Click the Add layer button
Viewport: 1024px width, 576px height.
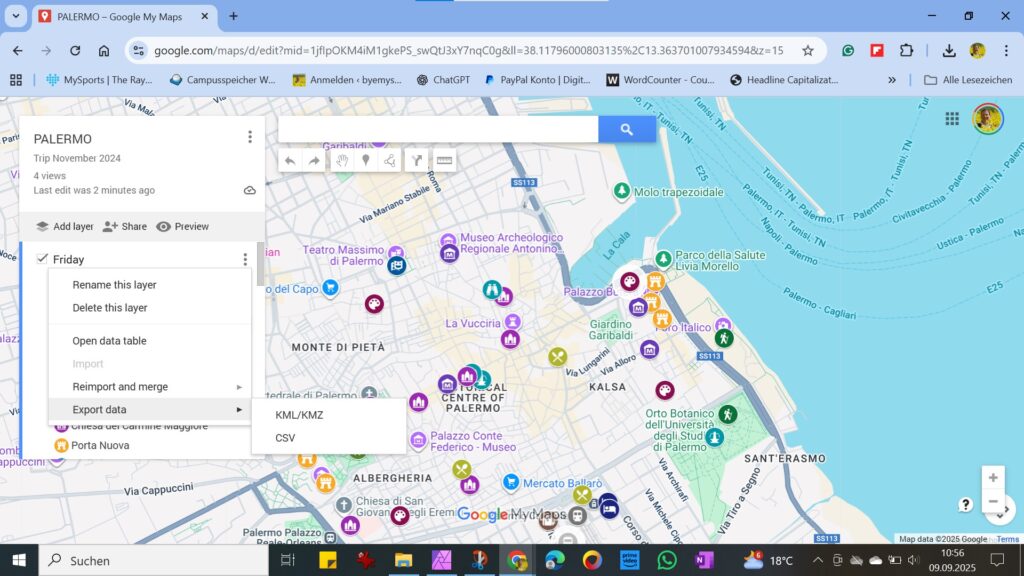[x=64, y=227]
